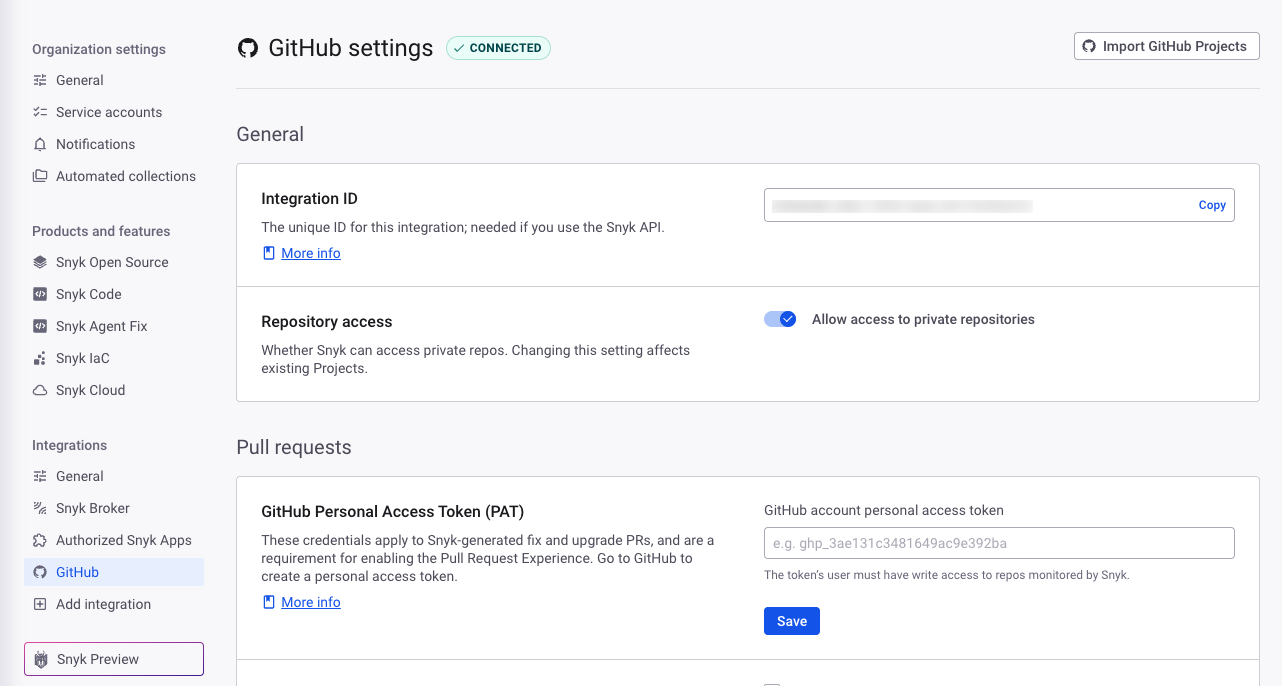Click the Snyk Code icon in sidebar
This screenshot has height=686, width=1282.
coord(40,294)
